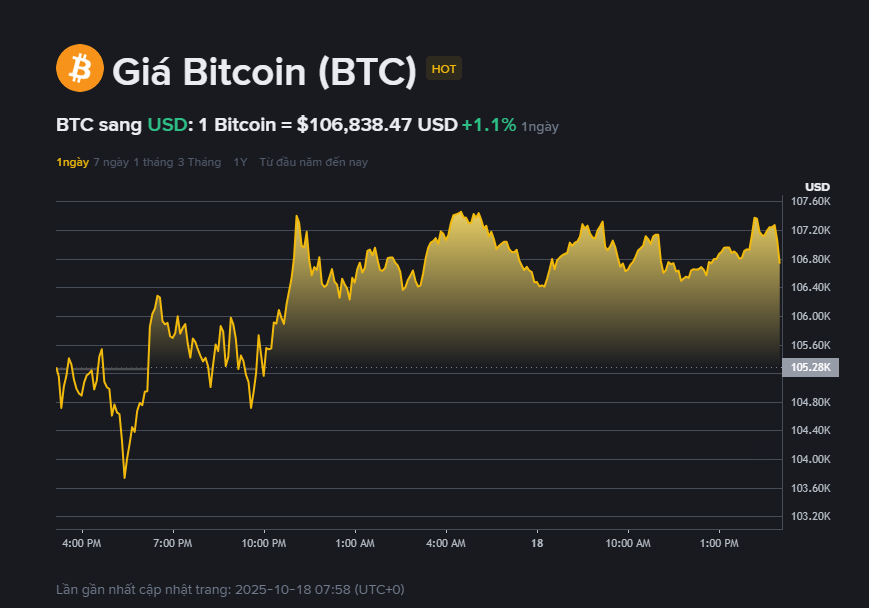
Task: Show the 1Y chart range
Action: (x=240, y=162)
